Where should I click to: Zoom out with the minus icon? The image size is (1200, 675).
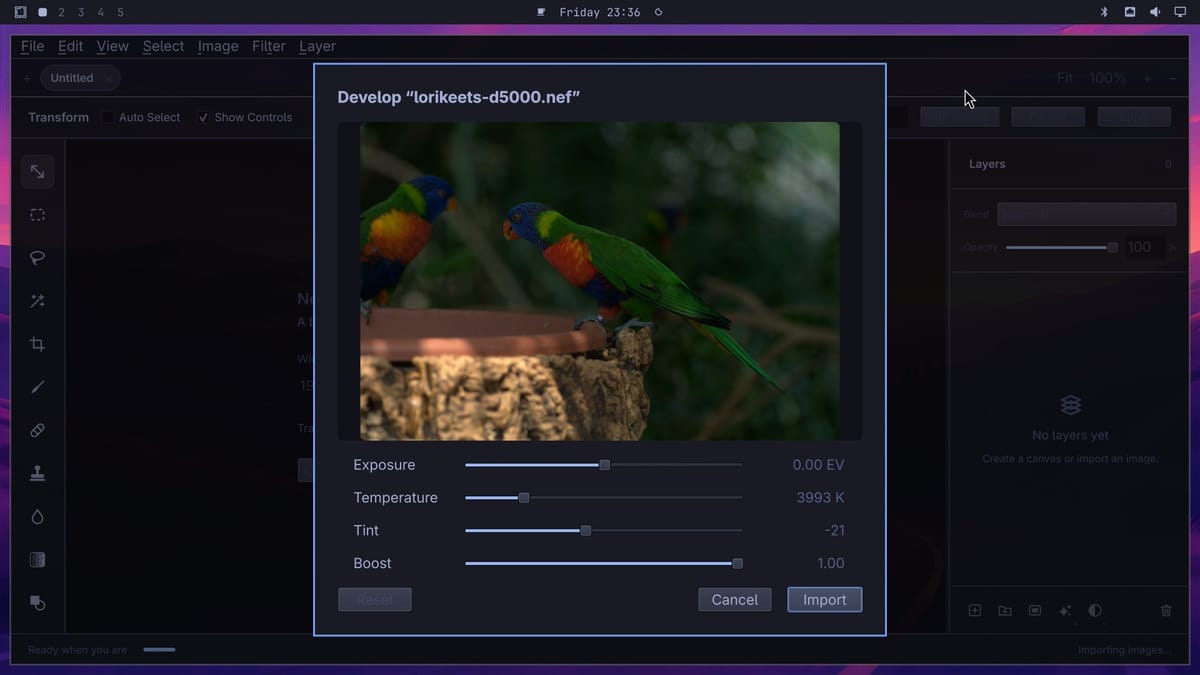coord(1172,78)
